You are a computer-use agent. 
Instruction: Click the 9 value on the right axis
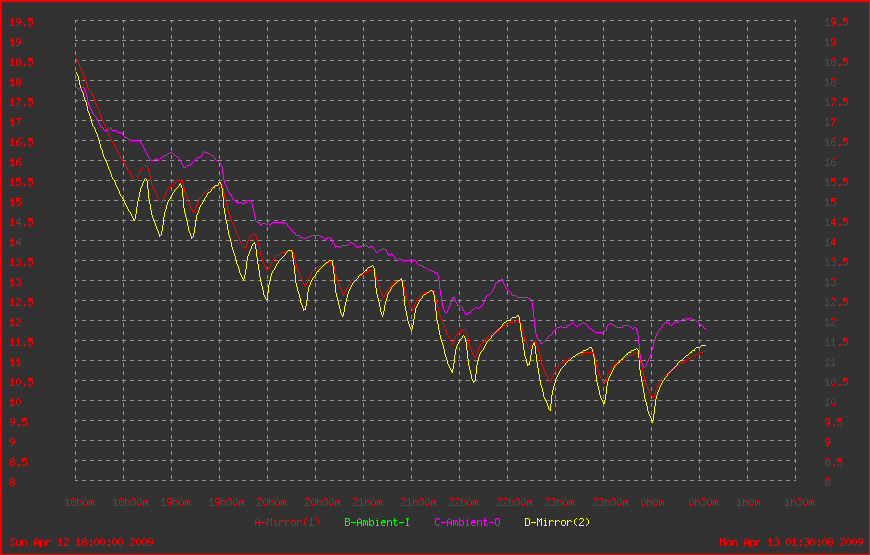point(827,442)
